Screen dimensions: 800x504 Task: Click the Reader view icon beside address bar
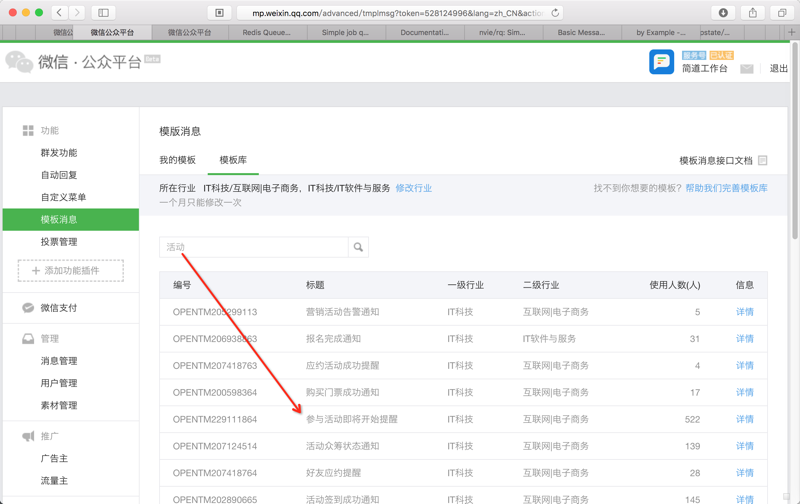point(219,13)
